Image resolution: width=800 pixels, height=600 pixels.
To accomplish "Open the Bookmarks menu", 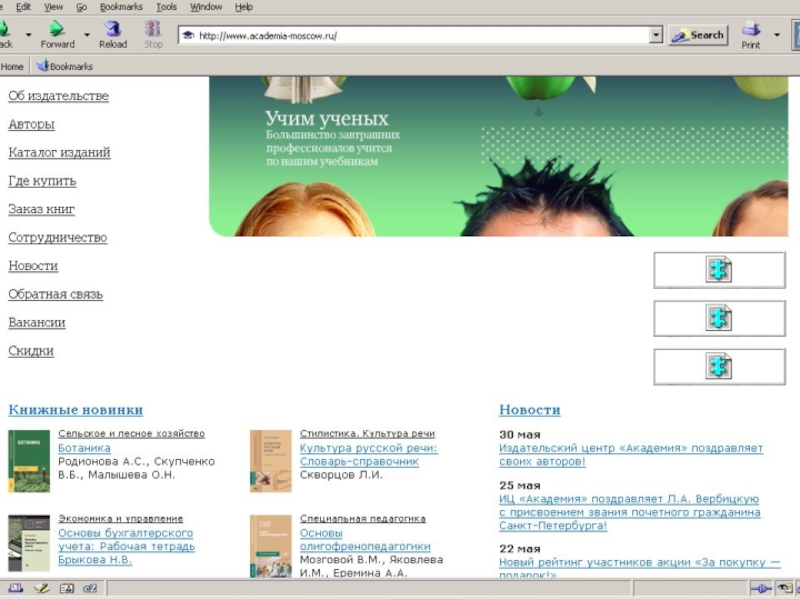I will (x=121, y=7).
